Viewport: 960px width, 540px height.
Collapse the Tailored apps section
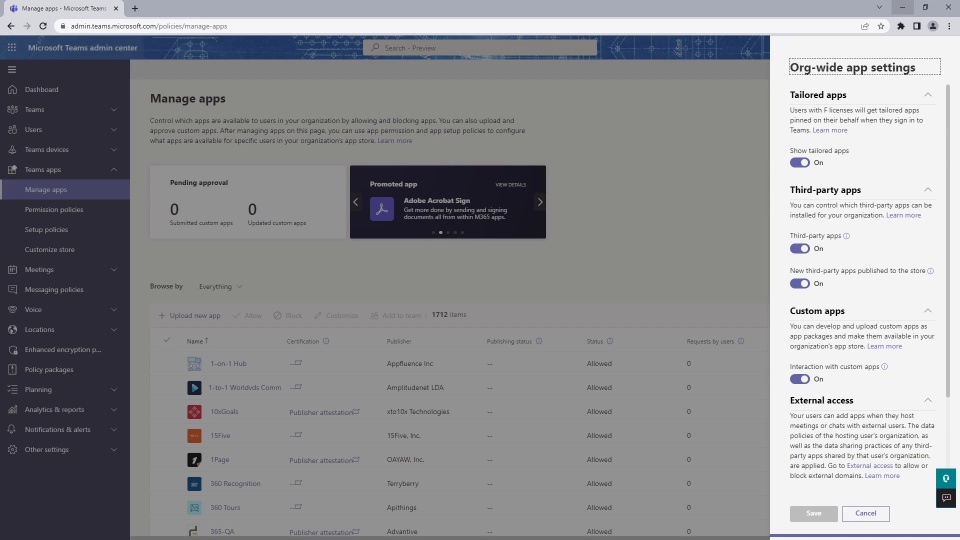(928, 95)
